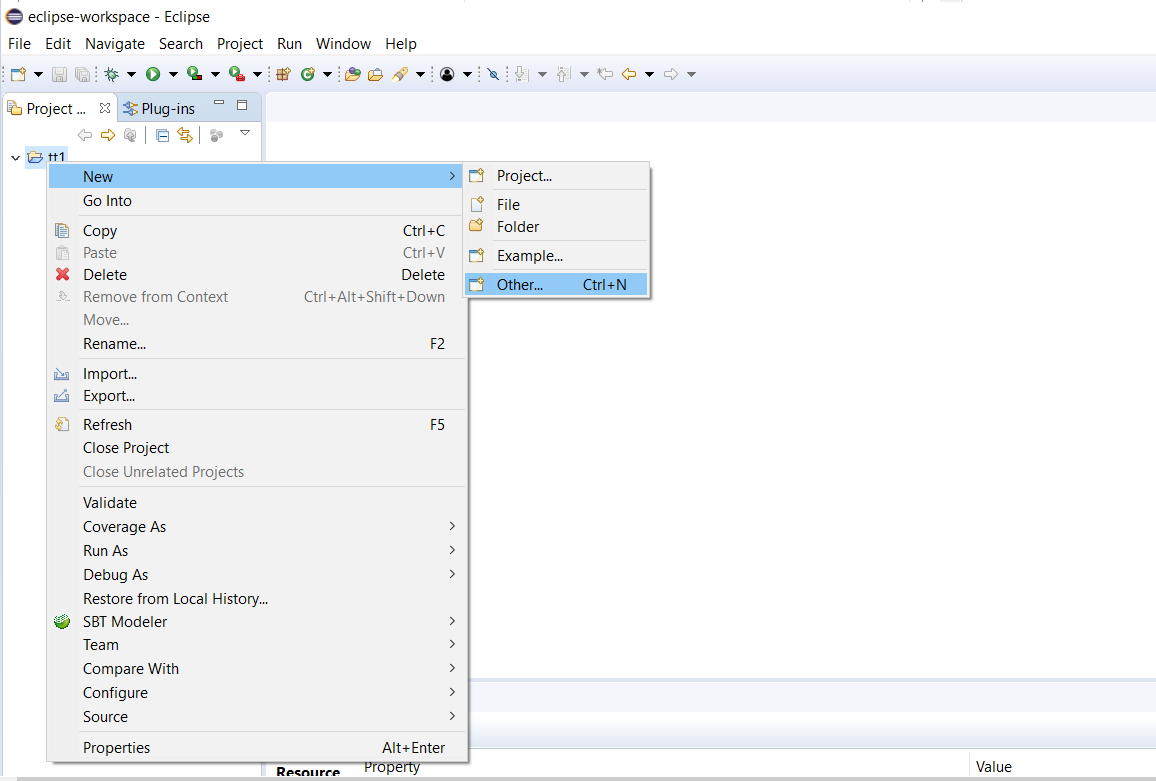
Task: Open the Navigate menu
Action: [x=115, y=44]
